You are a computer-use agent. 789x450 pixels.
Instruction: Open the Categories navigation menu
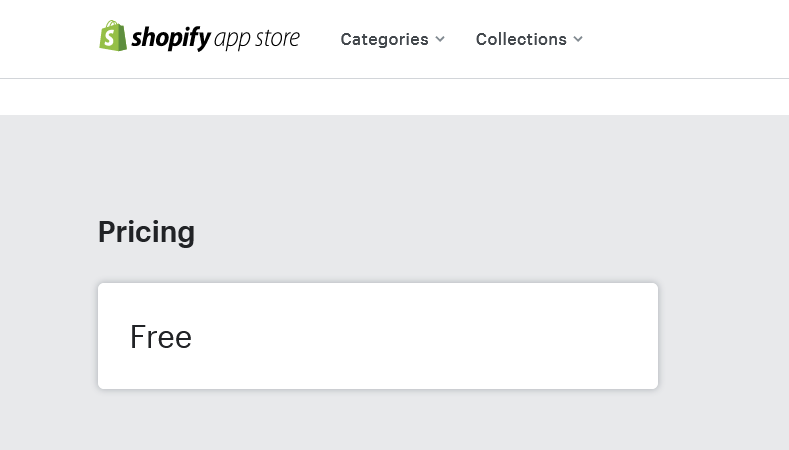pos(385,39)
